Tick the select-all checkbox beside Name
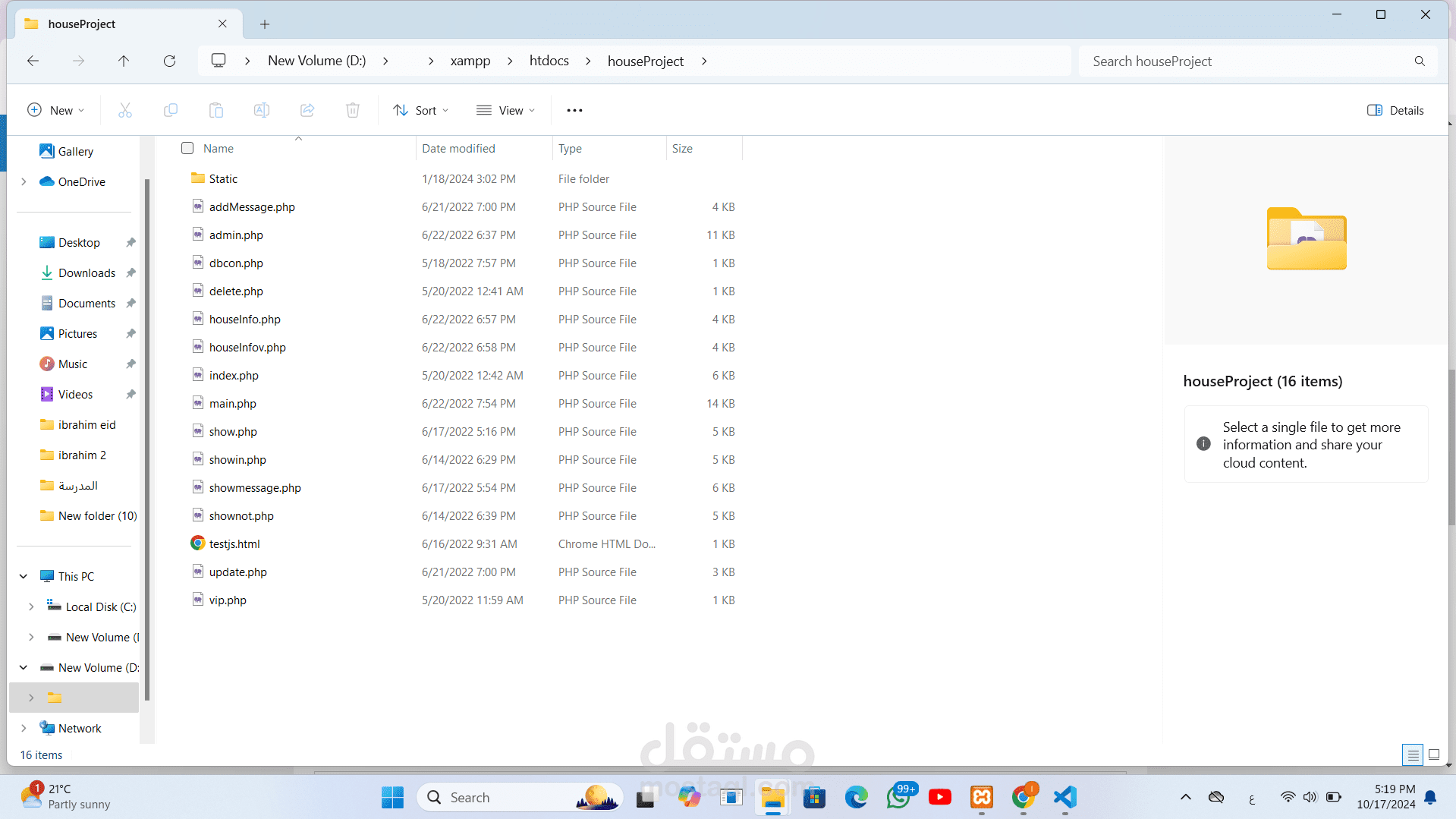The image size is (1456, 819). pos(187,148)
